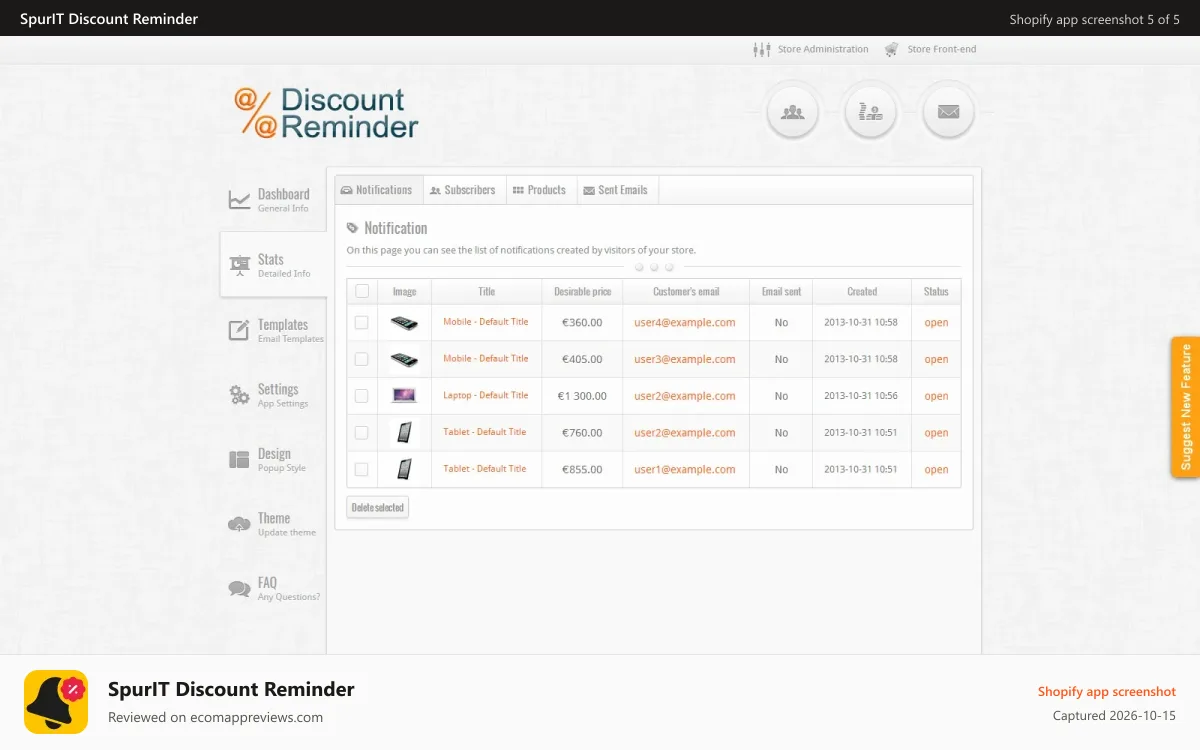The image size is (1200, 750).
Task: Click open status in the Laptop row
Action: pos(936,396)
